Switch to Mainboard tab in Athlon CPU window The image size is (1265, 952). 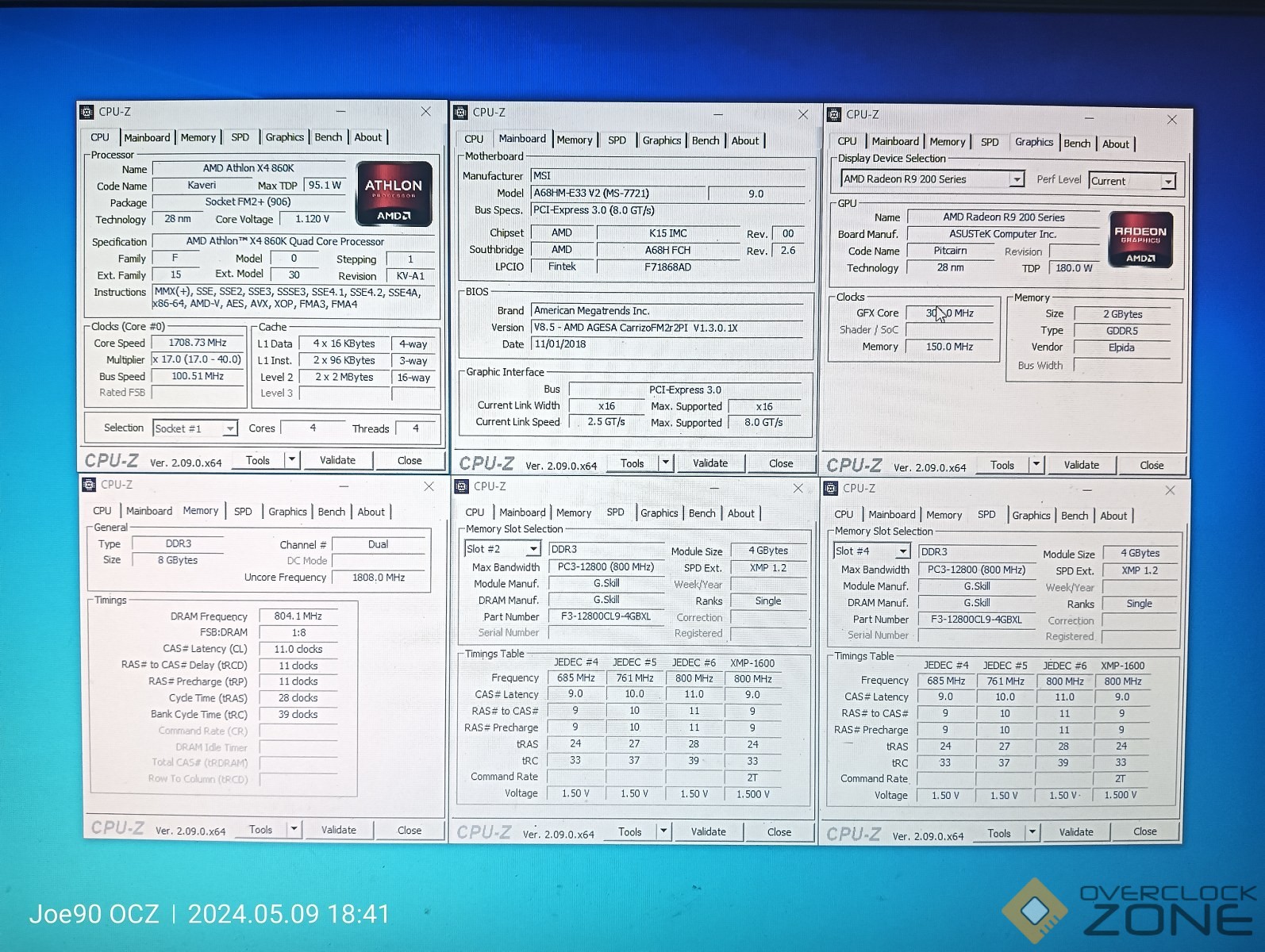[x=147, y=137]
